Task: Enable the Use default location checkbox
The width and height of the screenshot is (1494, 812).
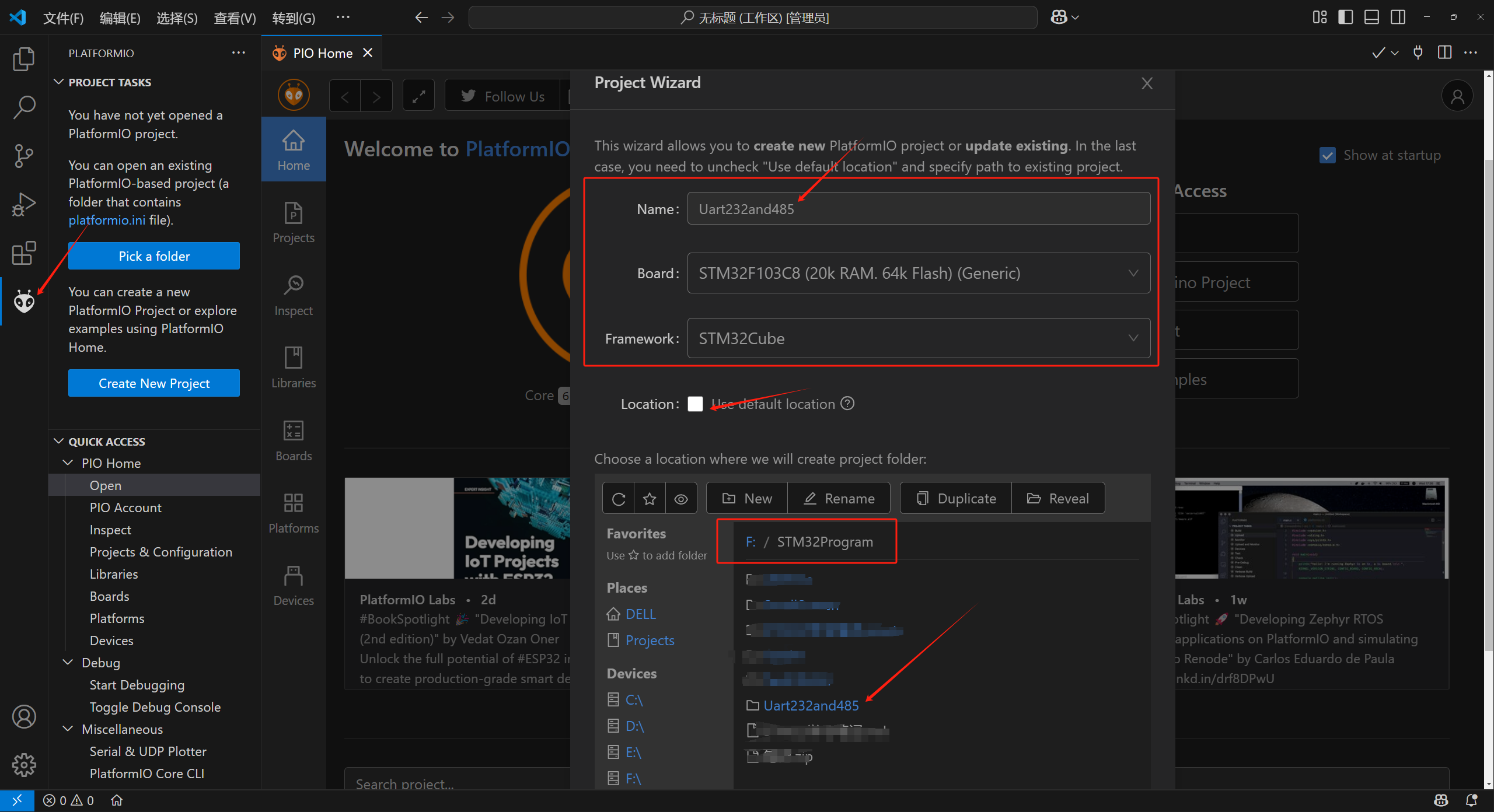Action: pyautogui.click(x=695, y=404)
